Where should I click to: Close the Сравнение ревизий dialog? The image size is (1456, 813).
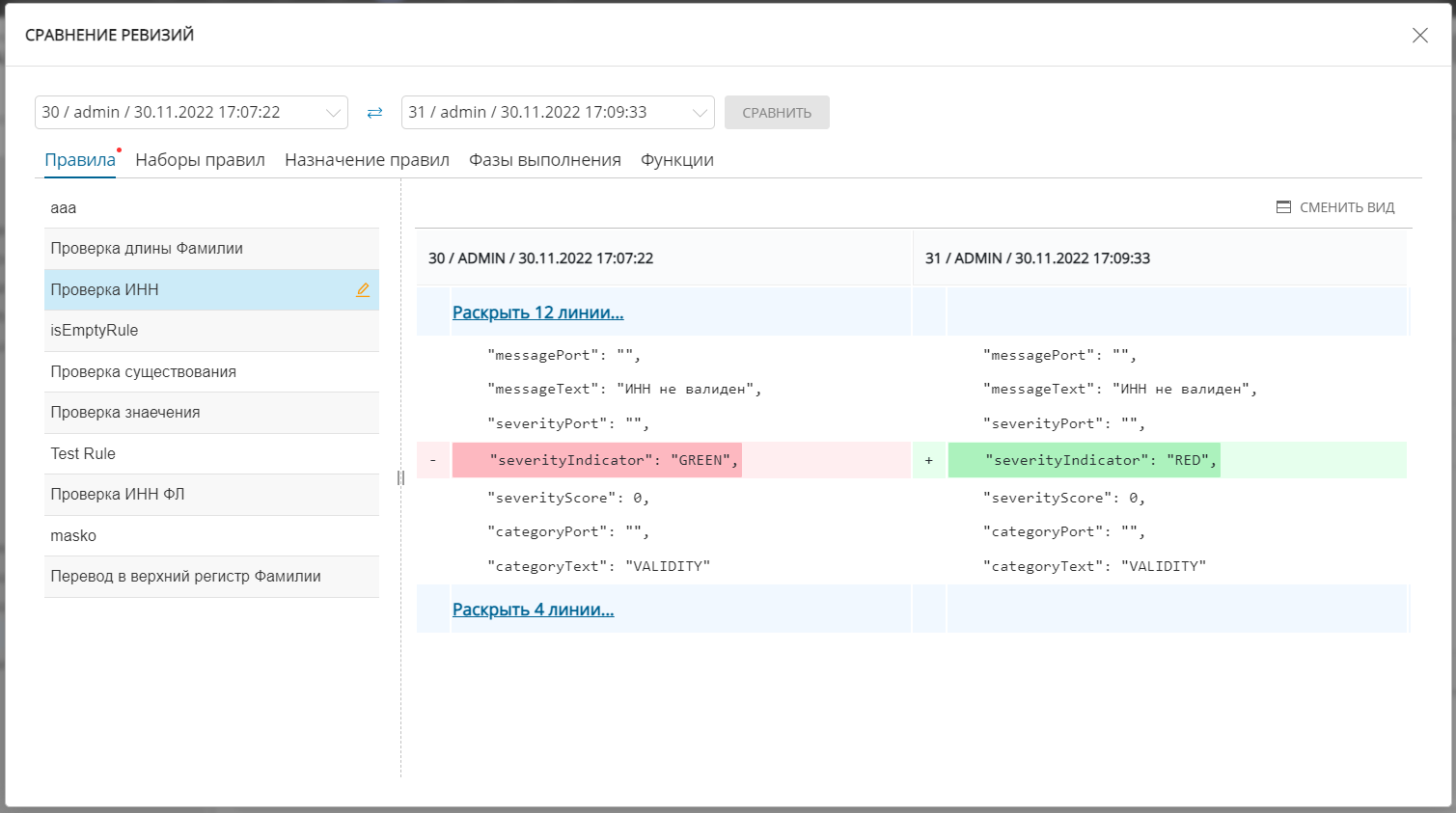coord(1419,36)
